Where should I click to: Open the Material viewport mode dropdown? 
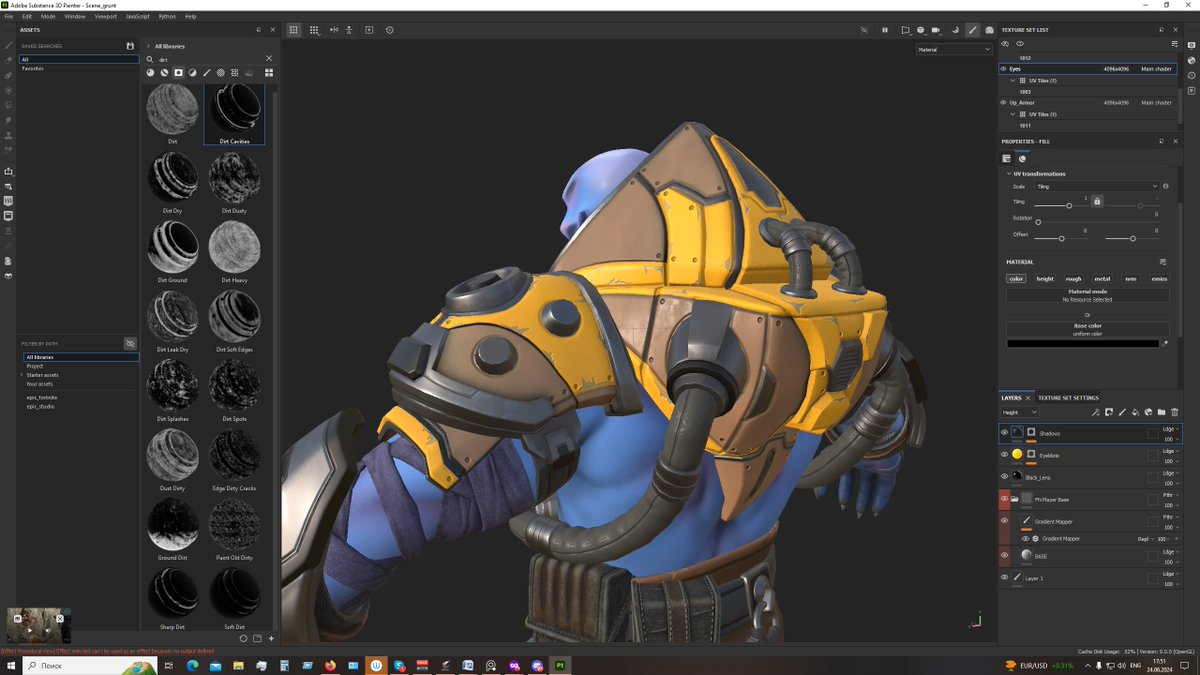954,49
